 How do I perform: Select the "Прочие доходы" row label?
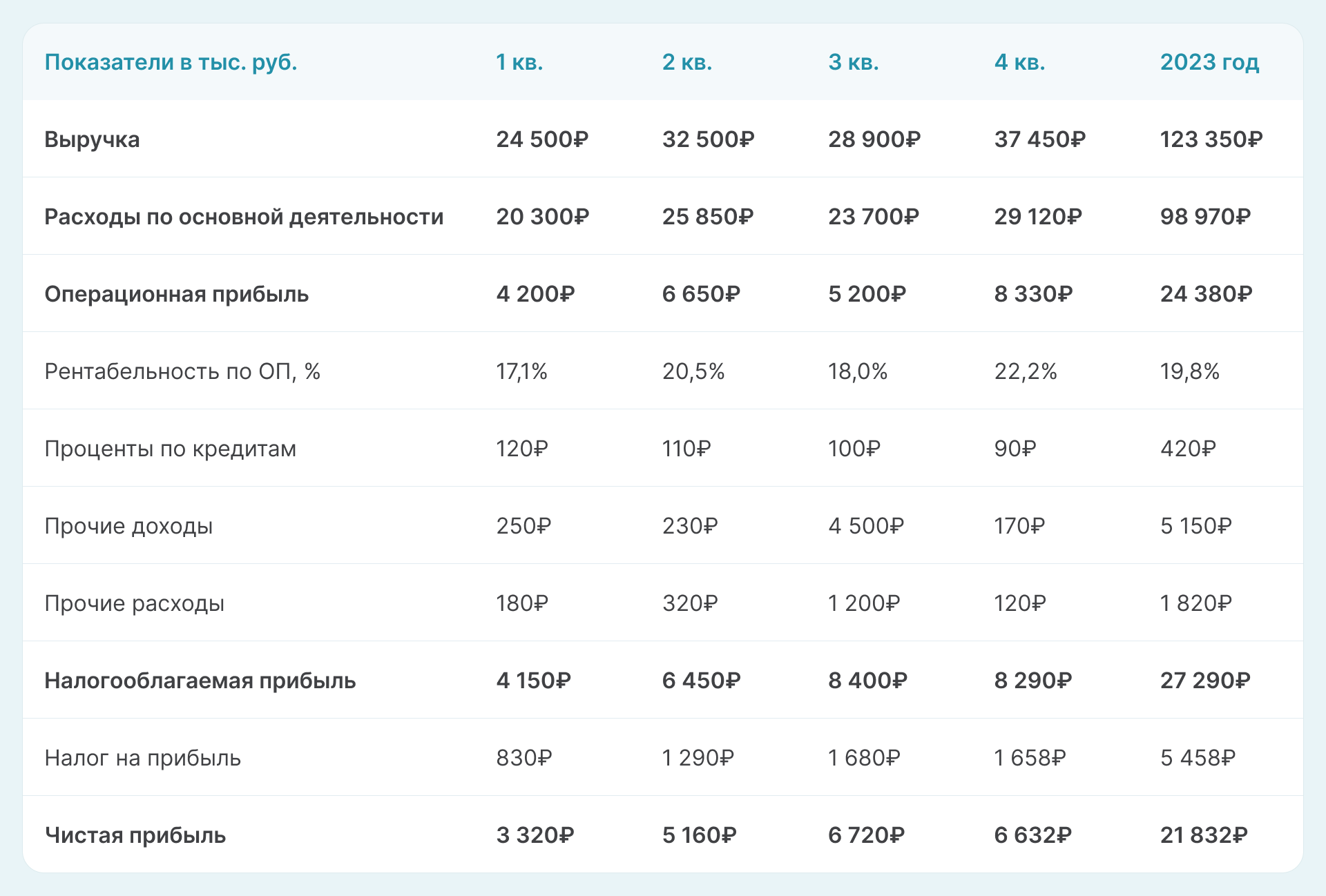pos(128,526)
